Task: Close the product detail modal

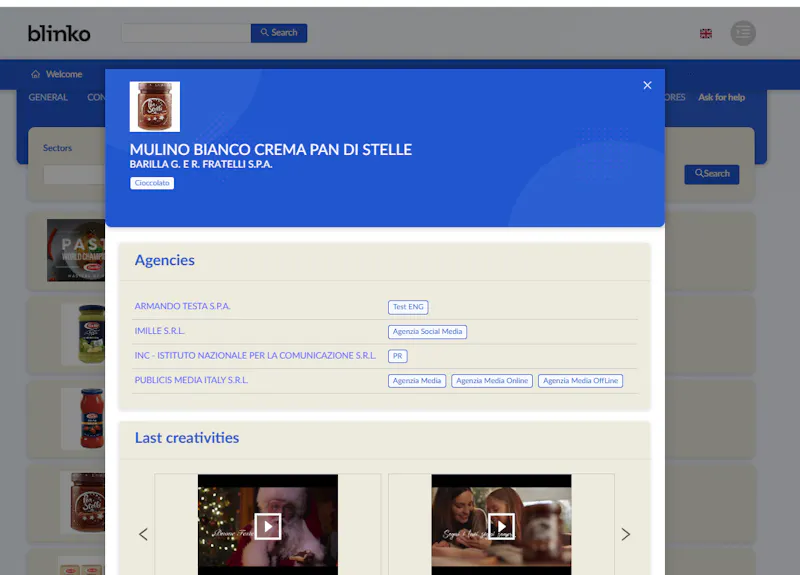Action: pos(647,85)
